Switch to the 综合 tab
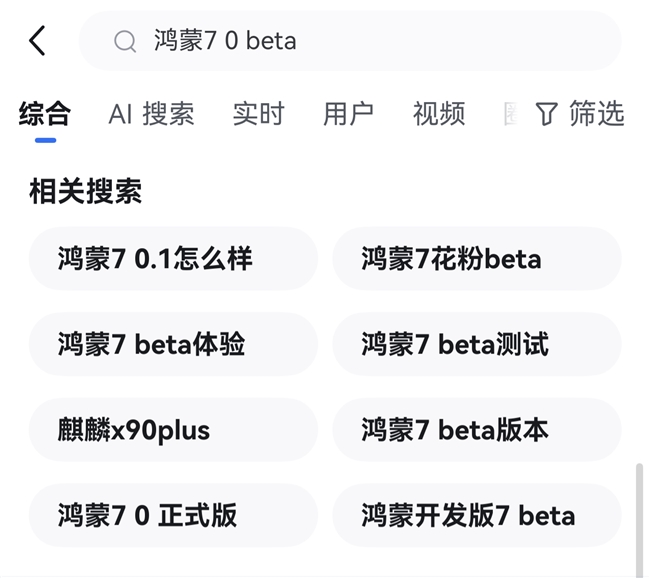The height and width of the screenshot is (578, 650). click(45, 114)
